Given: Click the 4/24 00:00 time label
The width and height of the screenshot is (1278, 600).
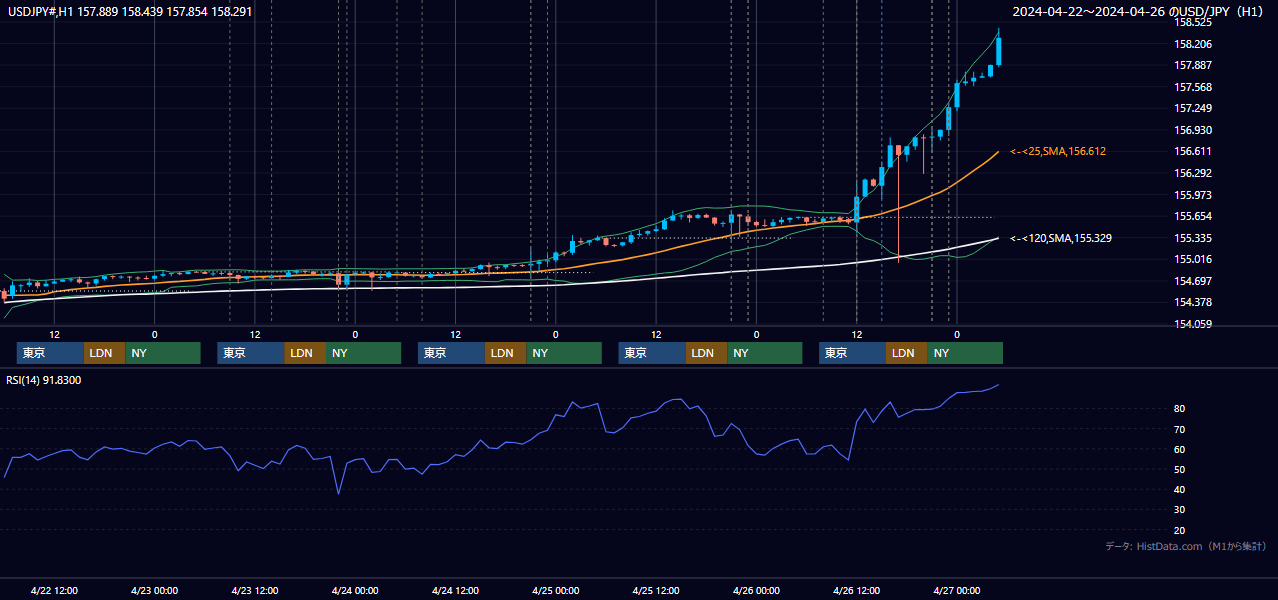Looking at the screenshot, I should pos(355,590).
